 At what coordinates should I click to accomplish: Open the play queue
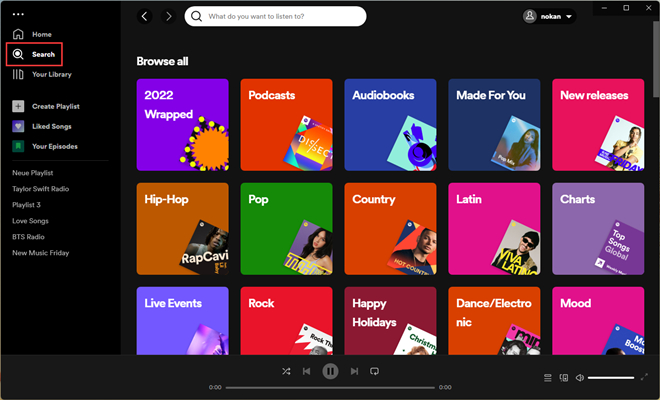tap(548, 378)
